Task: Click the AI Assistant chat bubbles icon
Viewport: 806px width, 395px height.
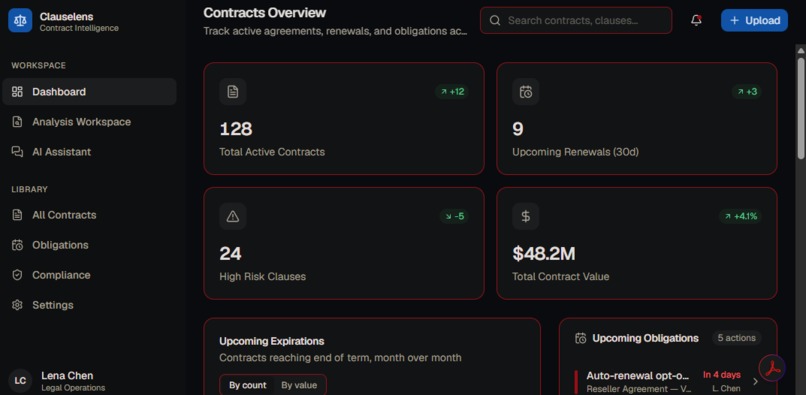Action: coord(17,152)
